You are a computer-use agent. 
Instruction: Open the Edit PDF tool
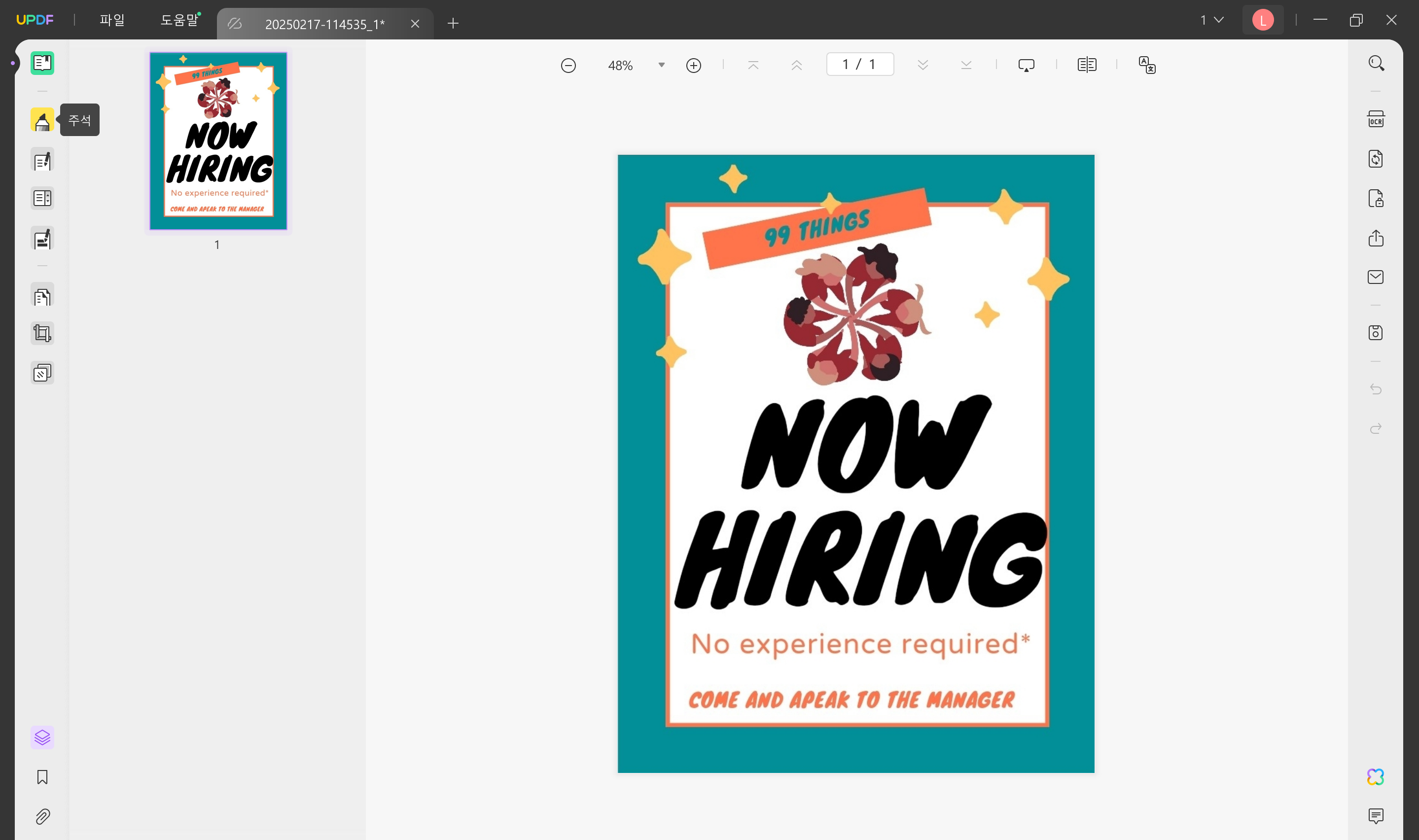coord(42,160)
